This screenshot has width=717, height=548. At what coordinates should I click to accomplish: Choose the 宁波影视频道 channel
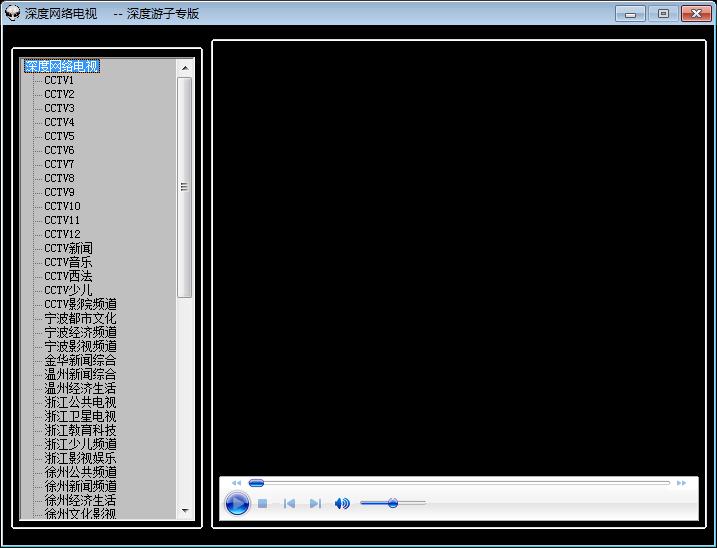tap(80, 346)
